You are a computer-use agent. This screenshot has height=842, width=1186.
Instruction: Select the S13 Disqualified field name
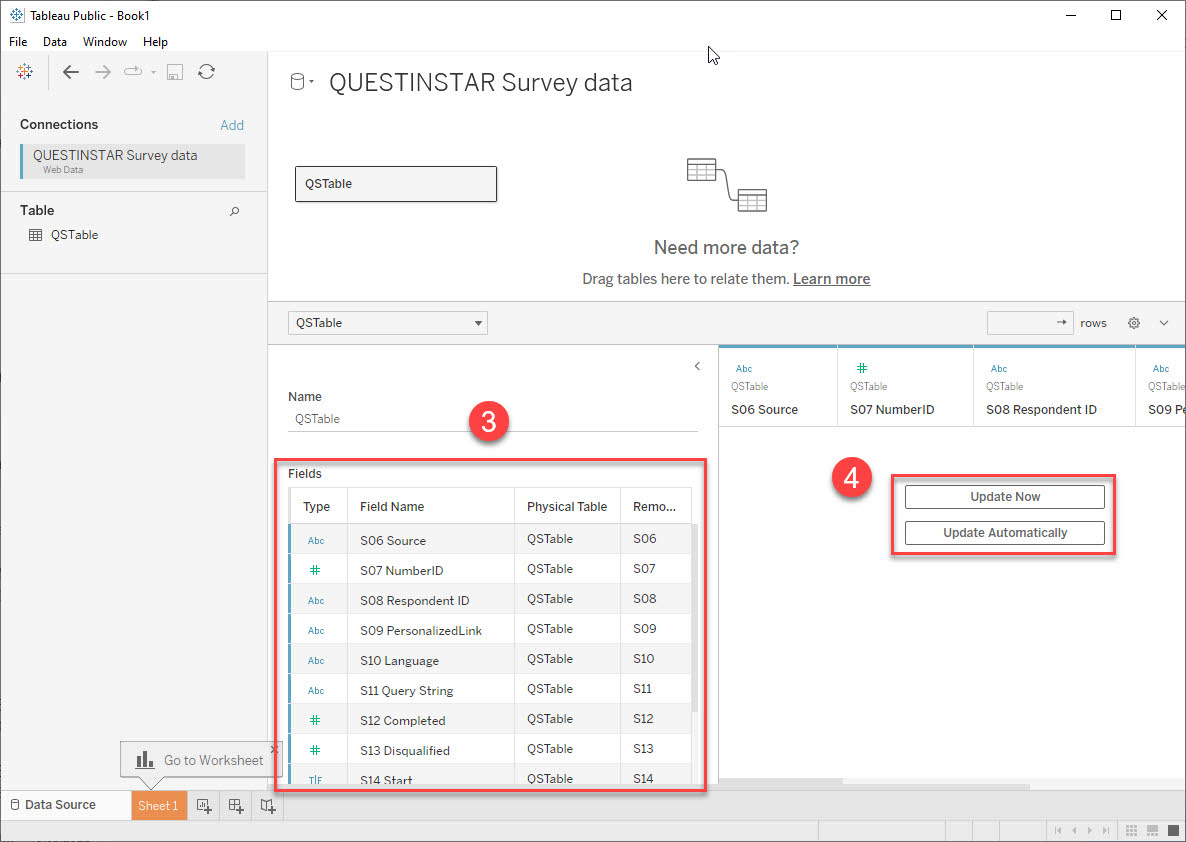pos(405,750)
